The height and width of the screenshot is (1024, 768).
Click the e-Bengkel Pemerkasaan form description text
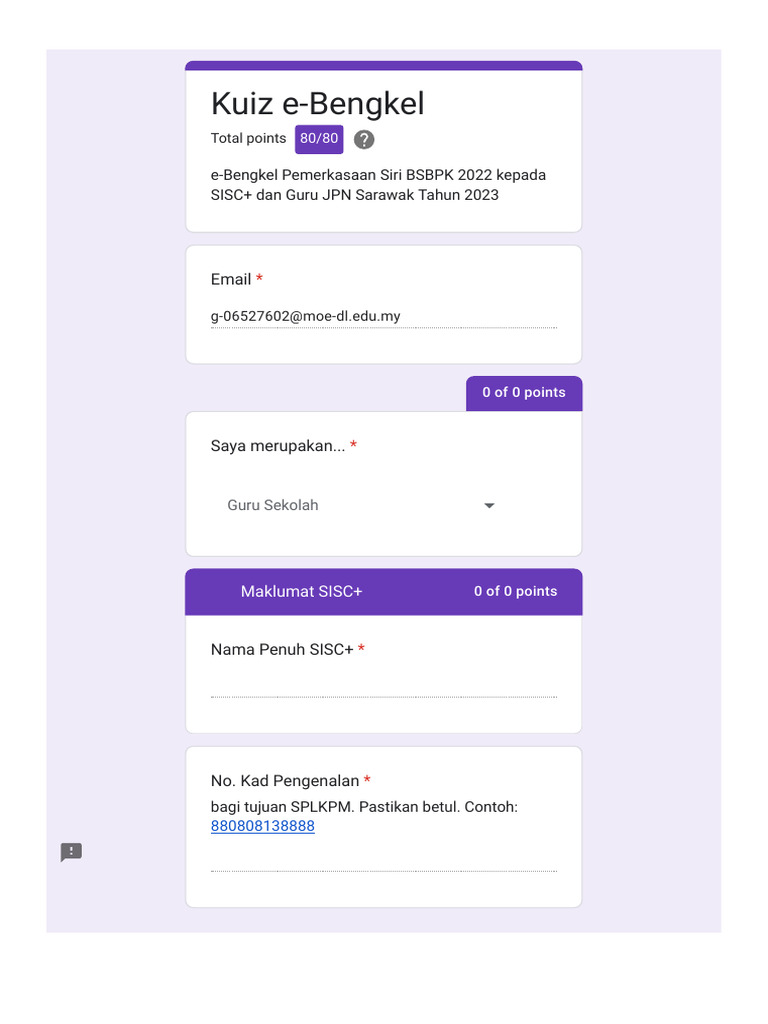378,185
